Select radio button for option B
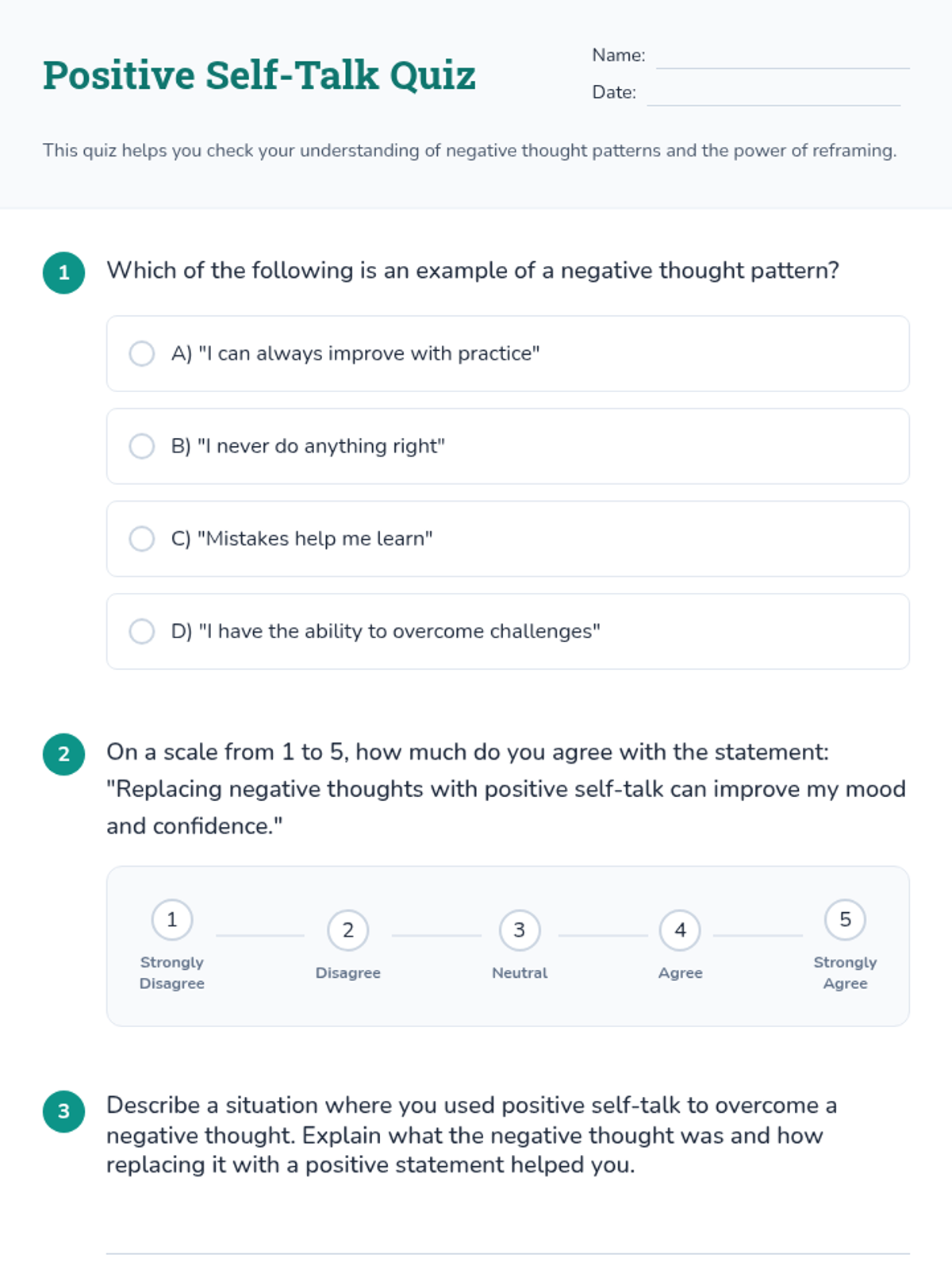The image size is (952, 1270). point(142,446)
